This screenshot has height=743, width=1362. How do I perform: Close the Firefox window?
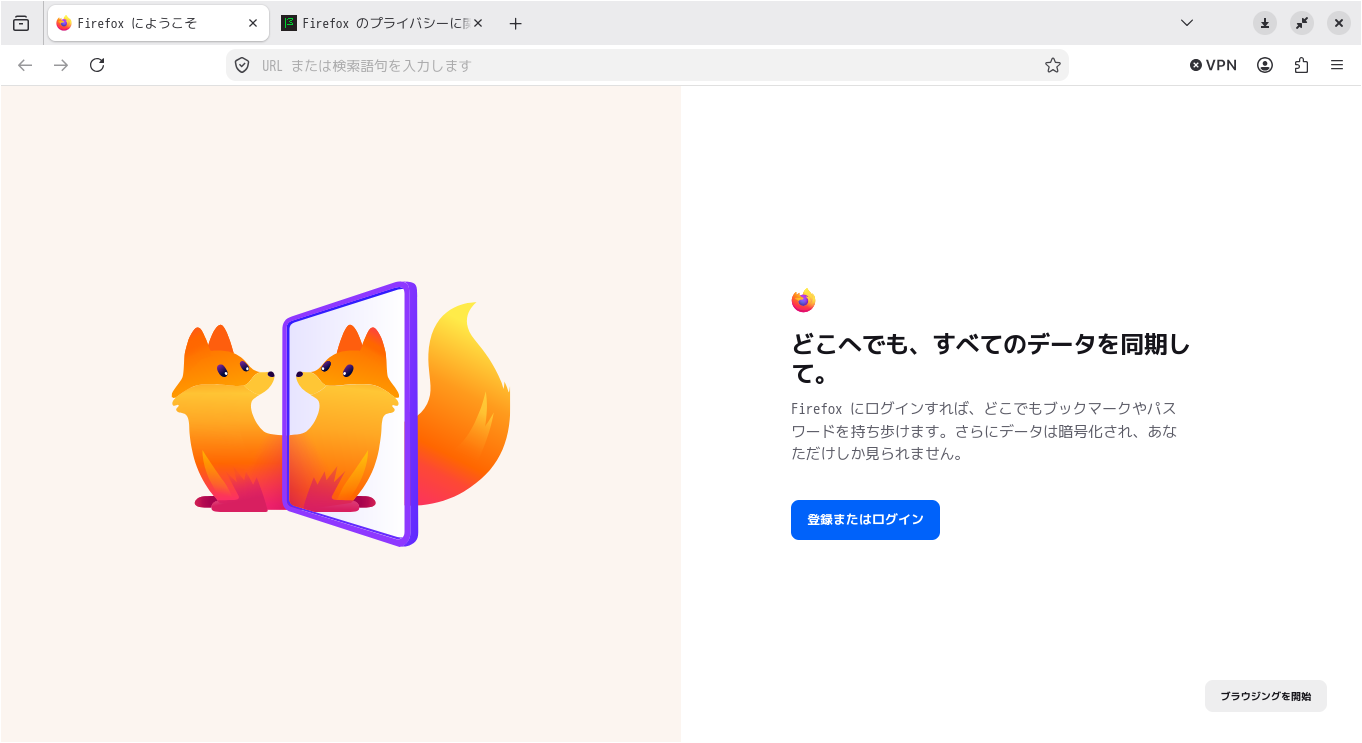(1339, 23)
